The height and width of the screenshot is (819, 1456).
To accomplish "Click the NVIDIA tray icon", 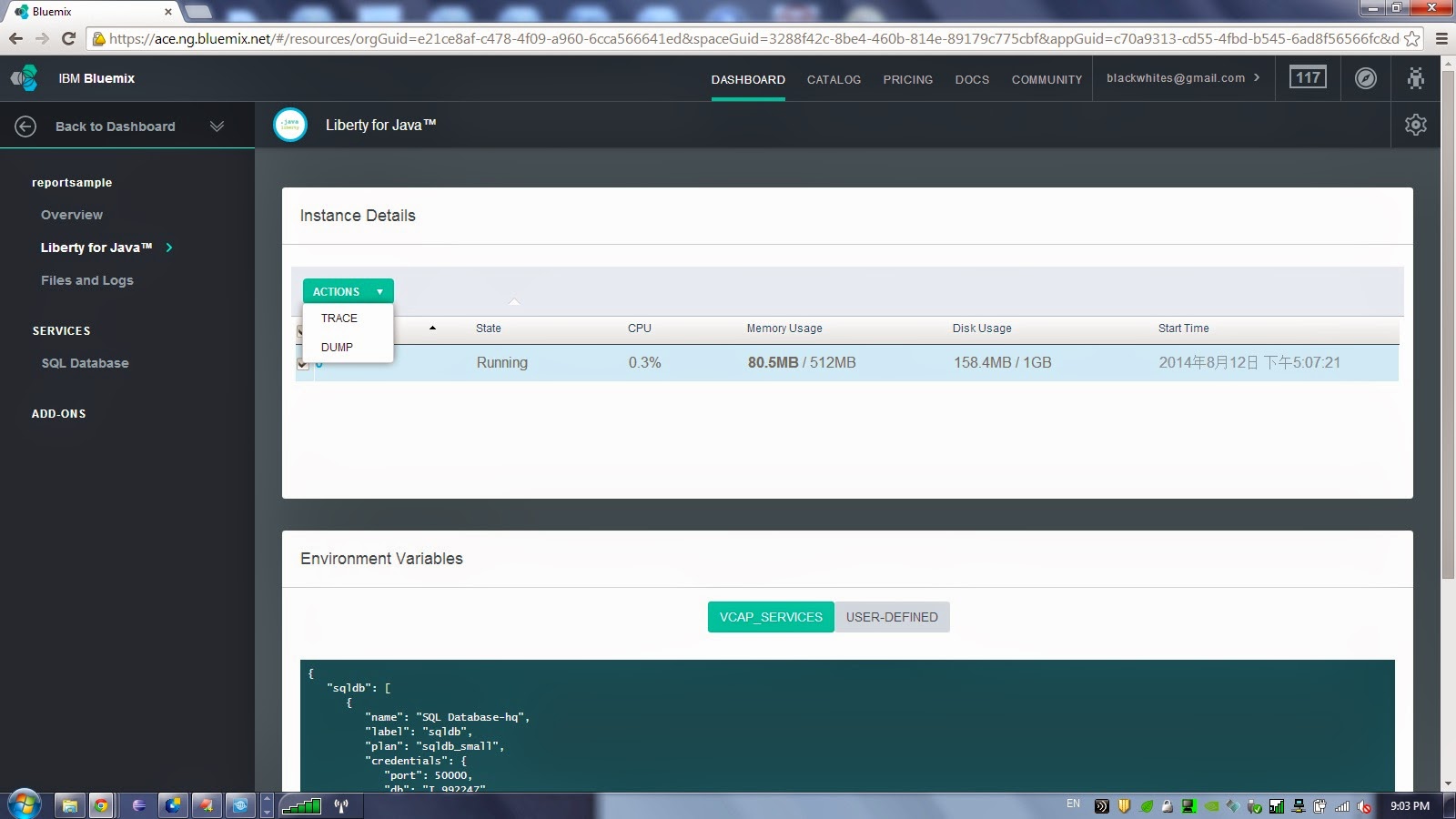I will tap(1211, 806).
